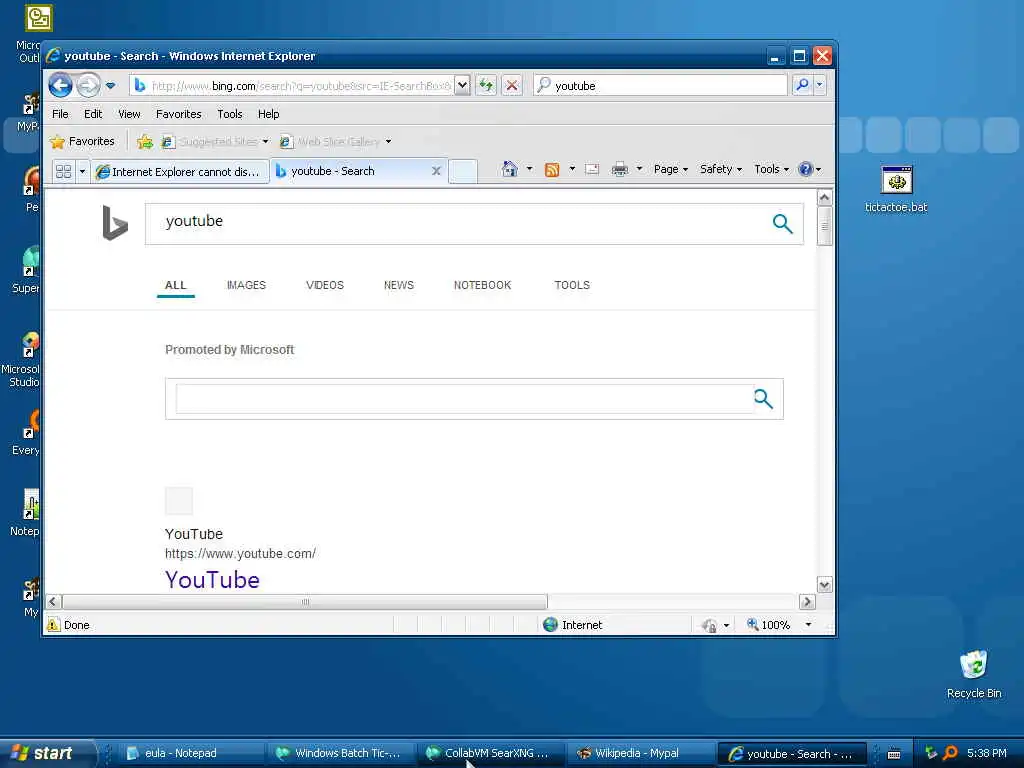This screenshot has height=768, width=1024.
Task: Open the Quick Tabs grid icon
Action: pos(63,171)
